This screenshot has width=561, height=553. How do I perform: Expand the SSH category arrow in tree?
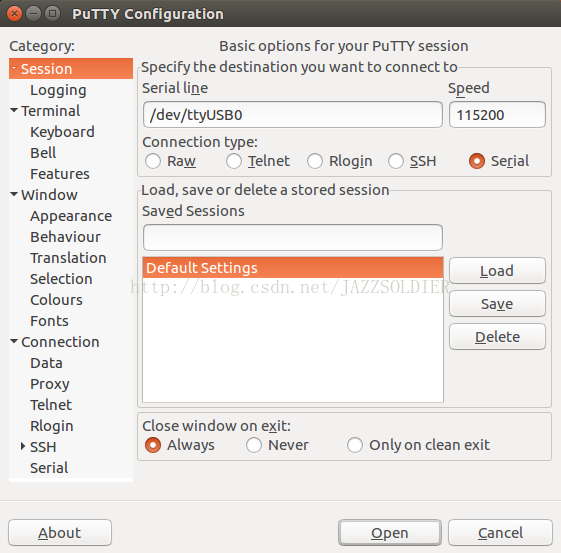click(x=23, y=446)
